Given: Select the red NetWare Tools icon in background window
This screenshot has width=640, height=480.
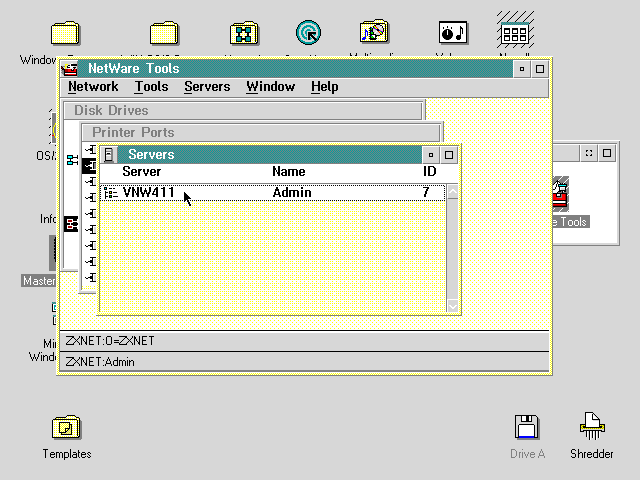Looking at the screenshot, I should 560,195.
